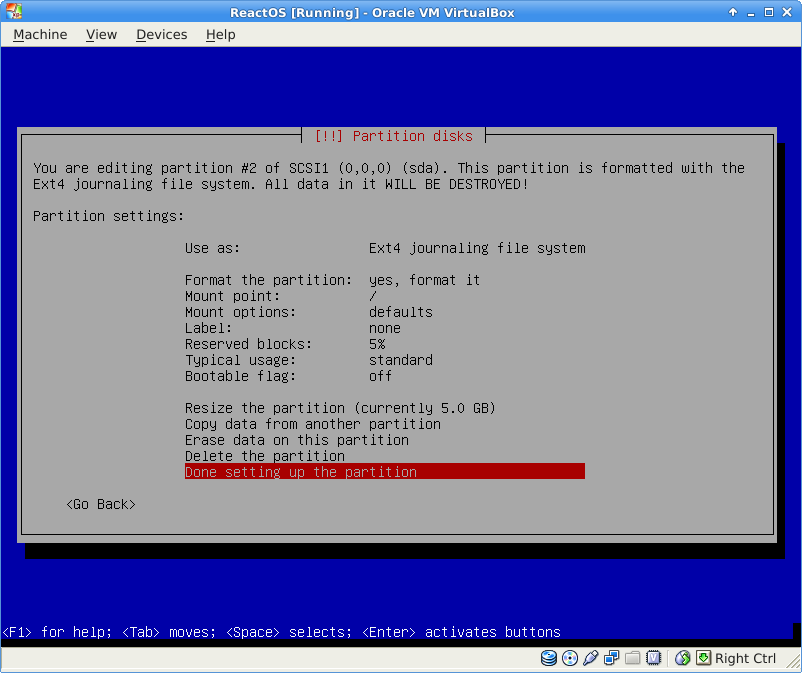Click the mouse integration icon in status bar

click(x=683, y=658)
